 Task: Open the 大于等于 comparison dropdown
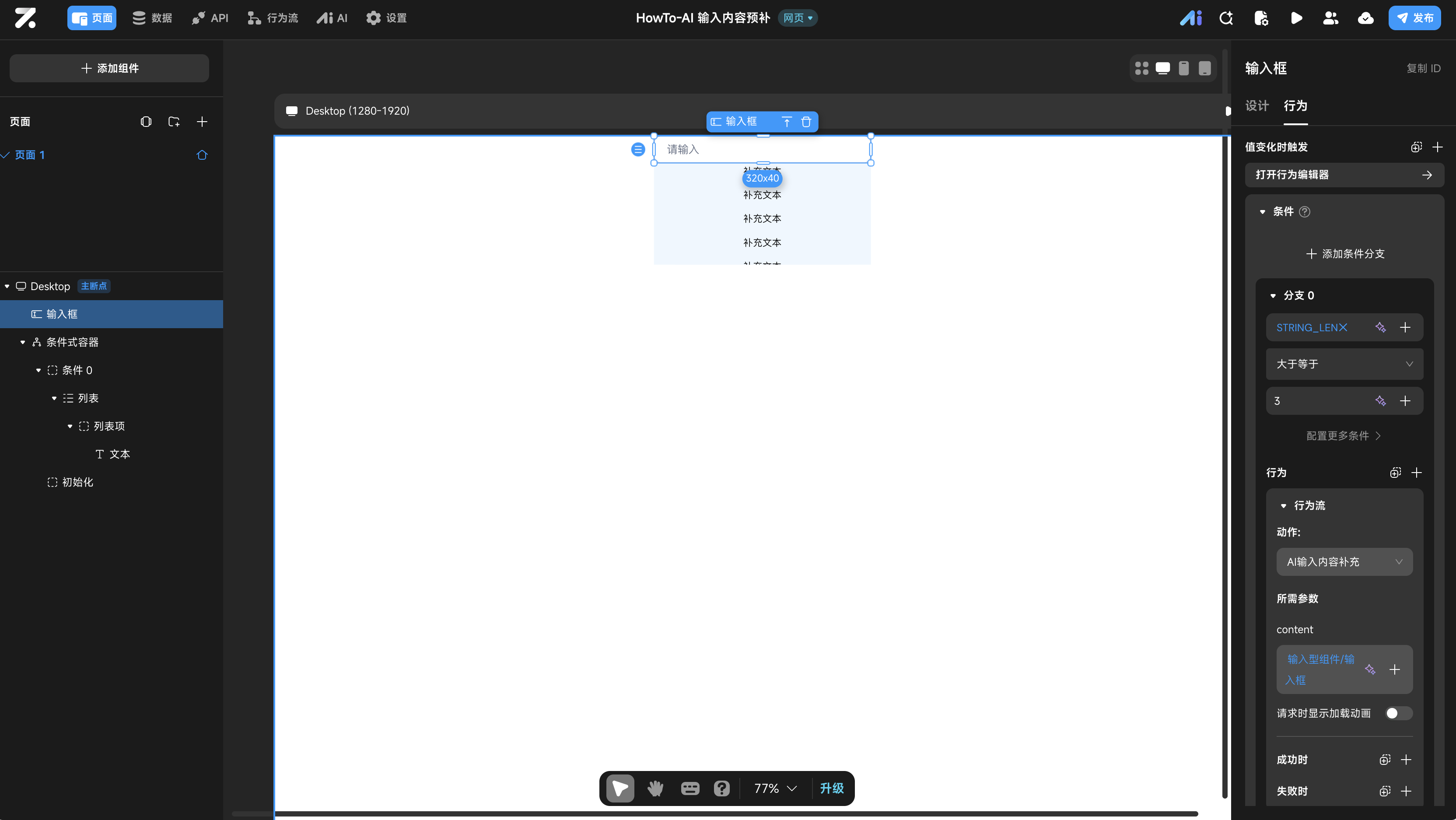click(x=1344, y=364)
